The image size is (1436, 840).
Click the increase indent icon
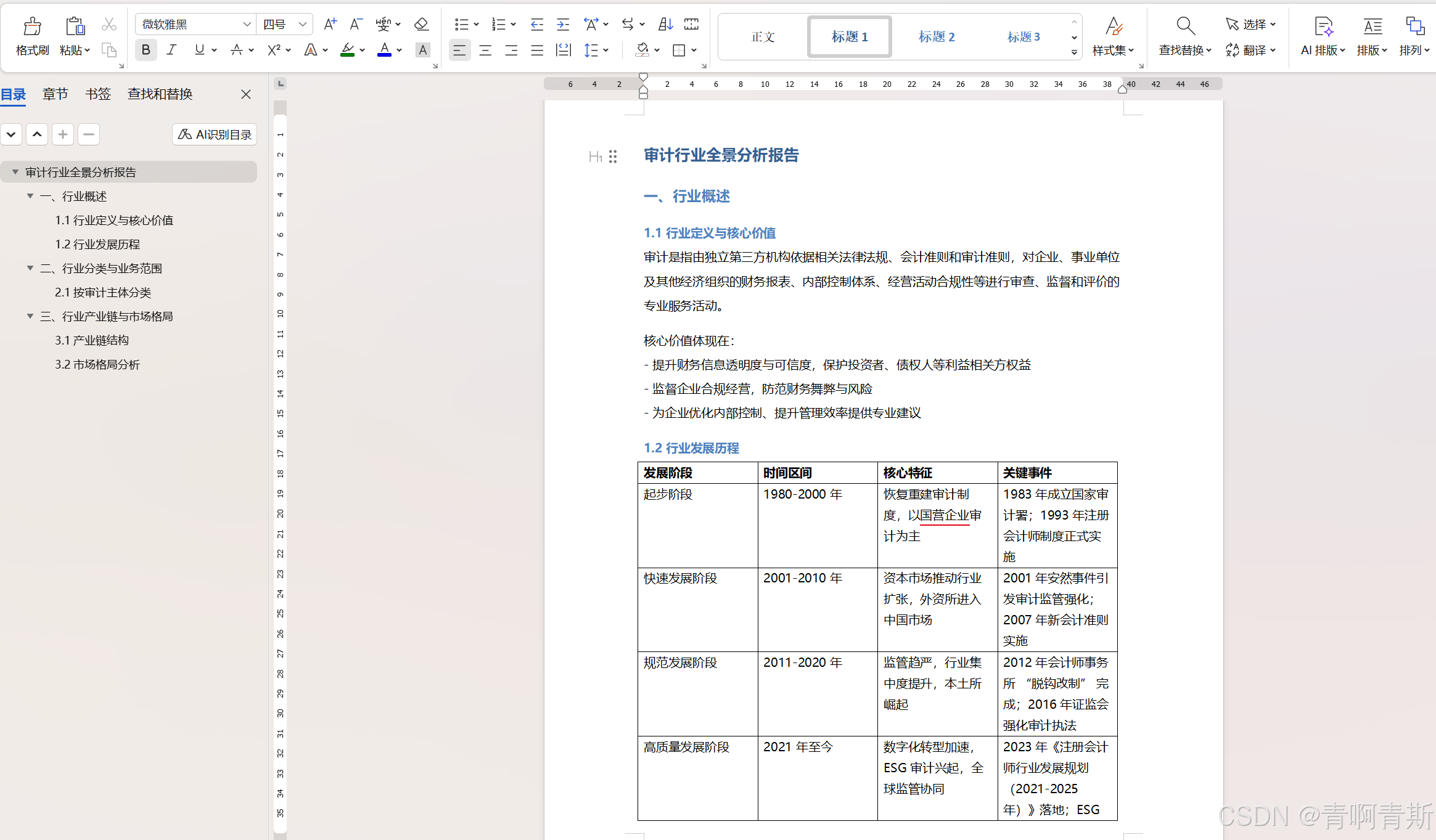tap(562, 24)
